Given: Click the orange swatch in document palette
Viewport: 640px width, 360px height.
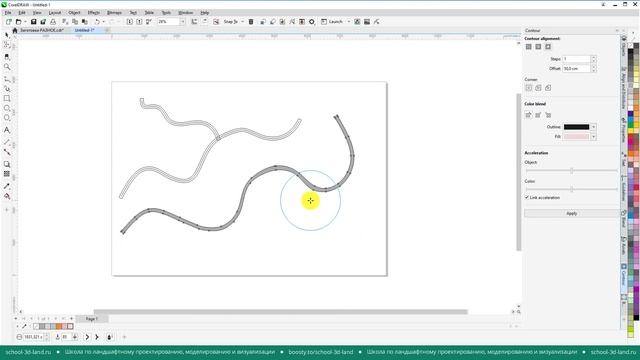Looking at the screenshot, I should [59, 326].
